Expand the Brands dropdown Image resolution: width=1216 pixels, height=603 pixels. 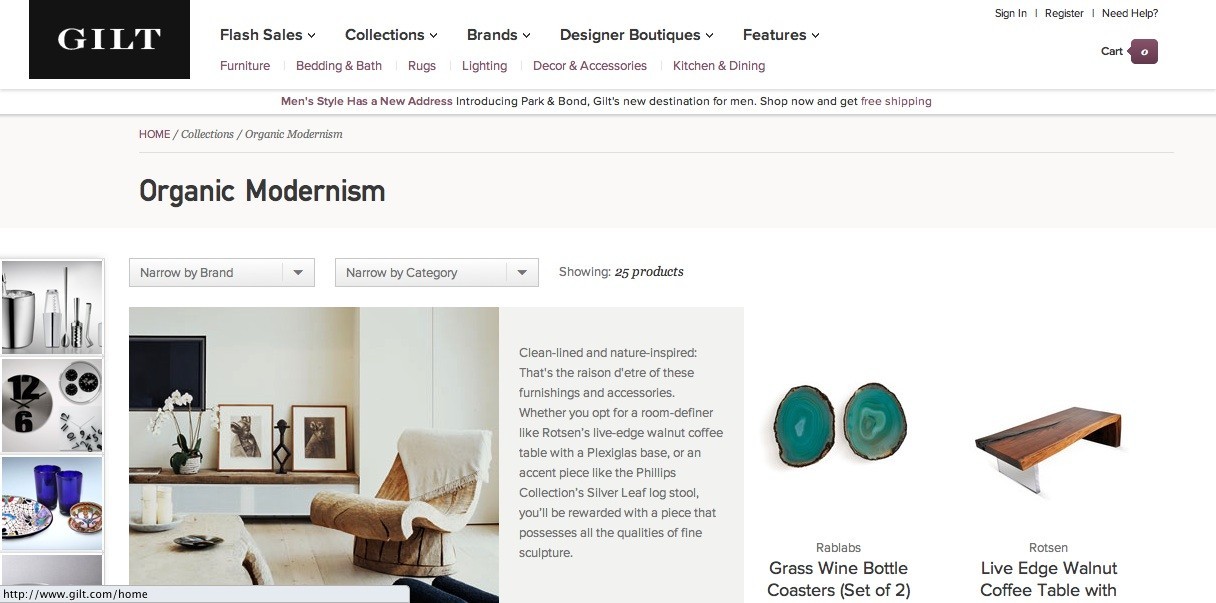[497, 35]
